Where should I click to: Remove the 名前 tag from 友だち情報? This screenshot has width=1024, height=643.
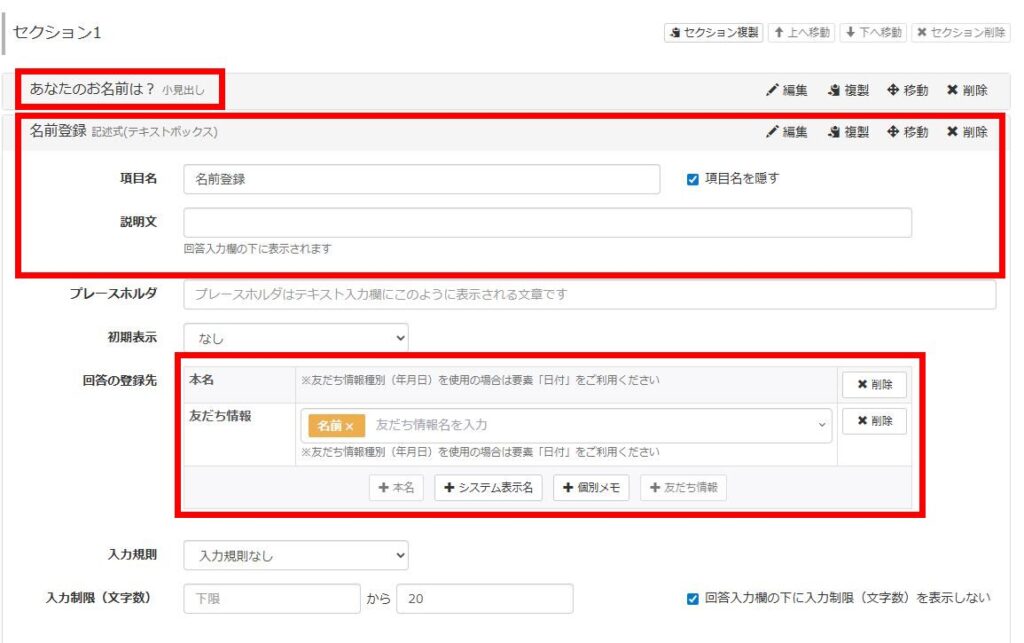coord(349,426)
